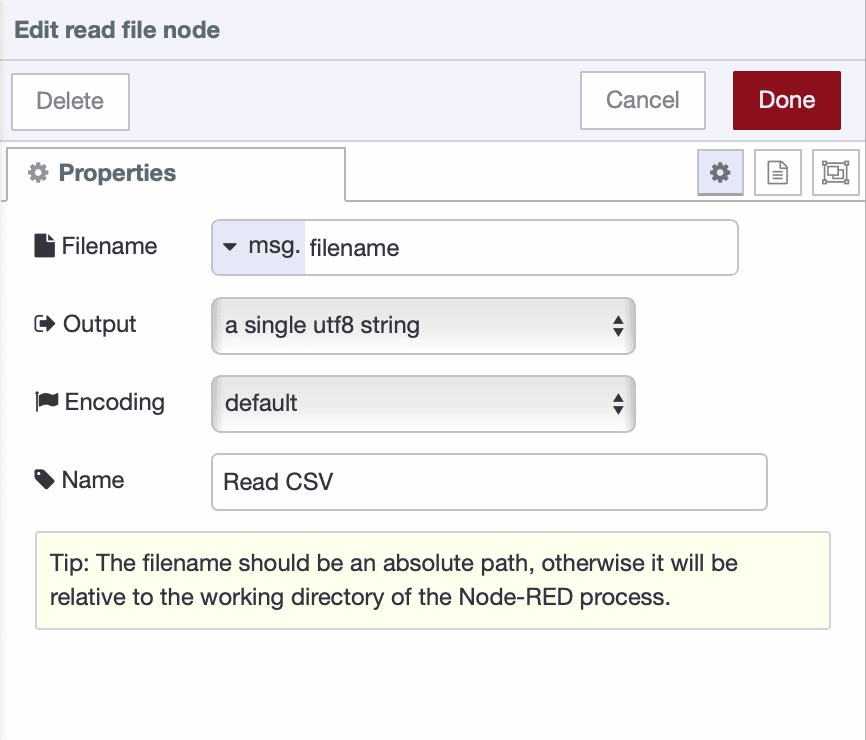Open the msg. type selector for Filename
This screenshot has height=740, width=866.
tap(258, 247)
